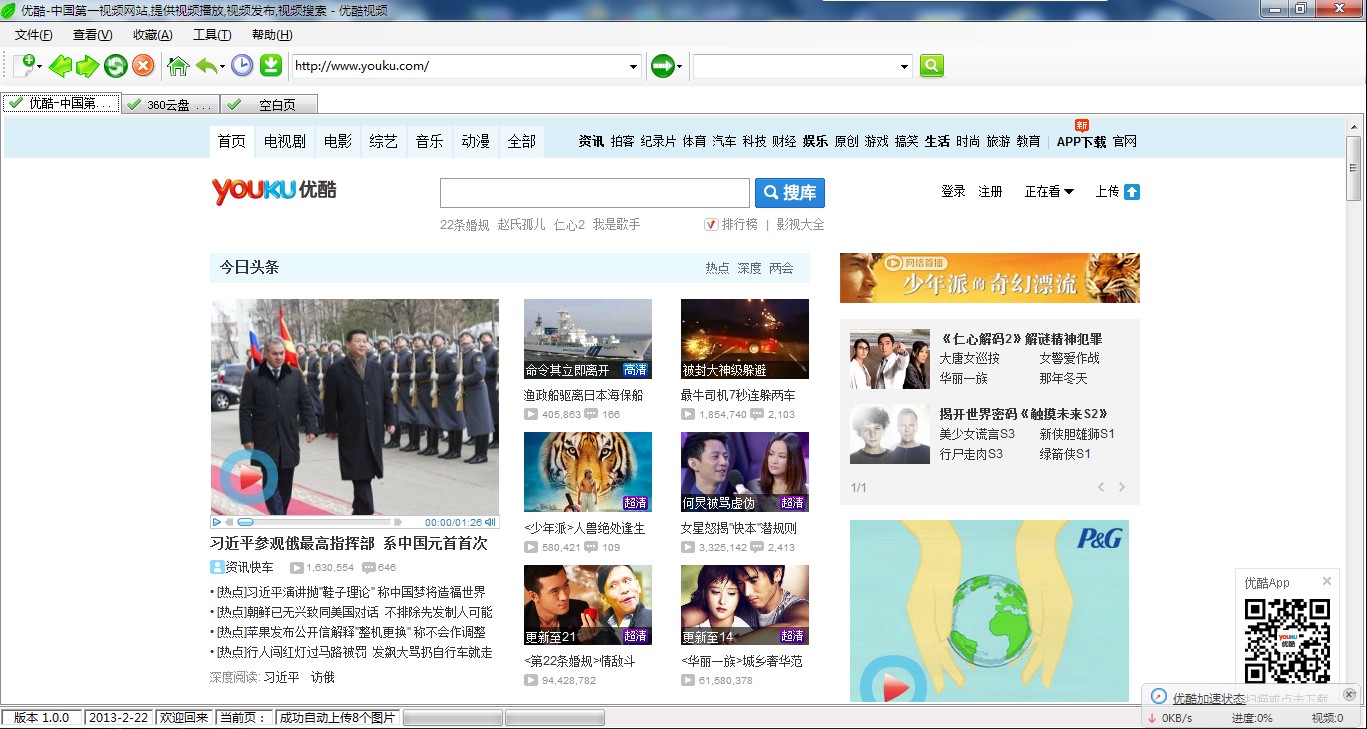The width and height of the screenshot is (1367, 729).
Task: Click the blue upload arrow icon next to 上传
Action: pos(1132,191)
